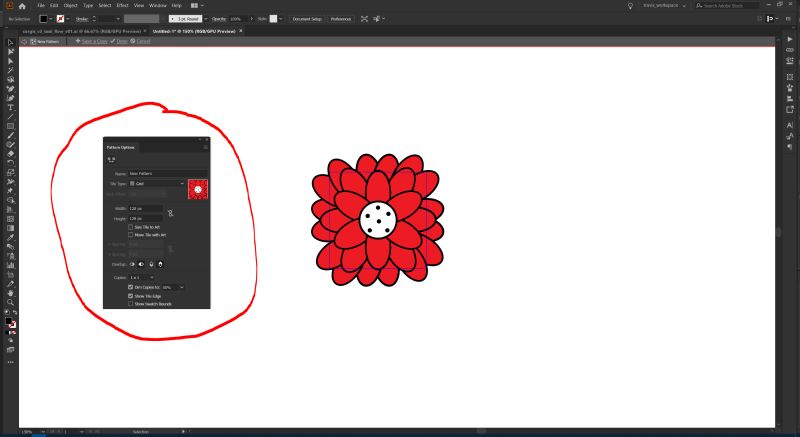Select the Scale tool
The image size is (800, 437).
click(10, 173)
